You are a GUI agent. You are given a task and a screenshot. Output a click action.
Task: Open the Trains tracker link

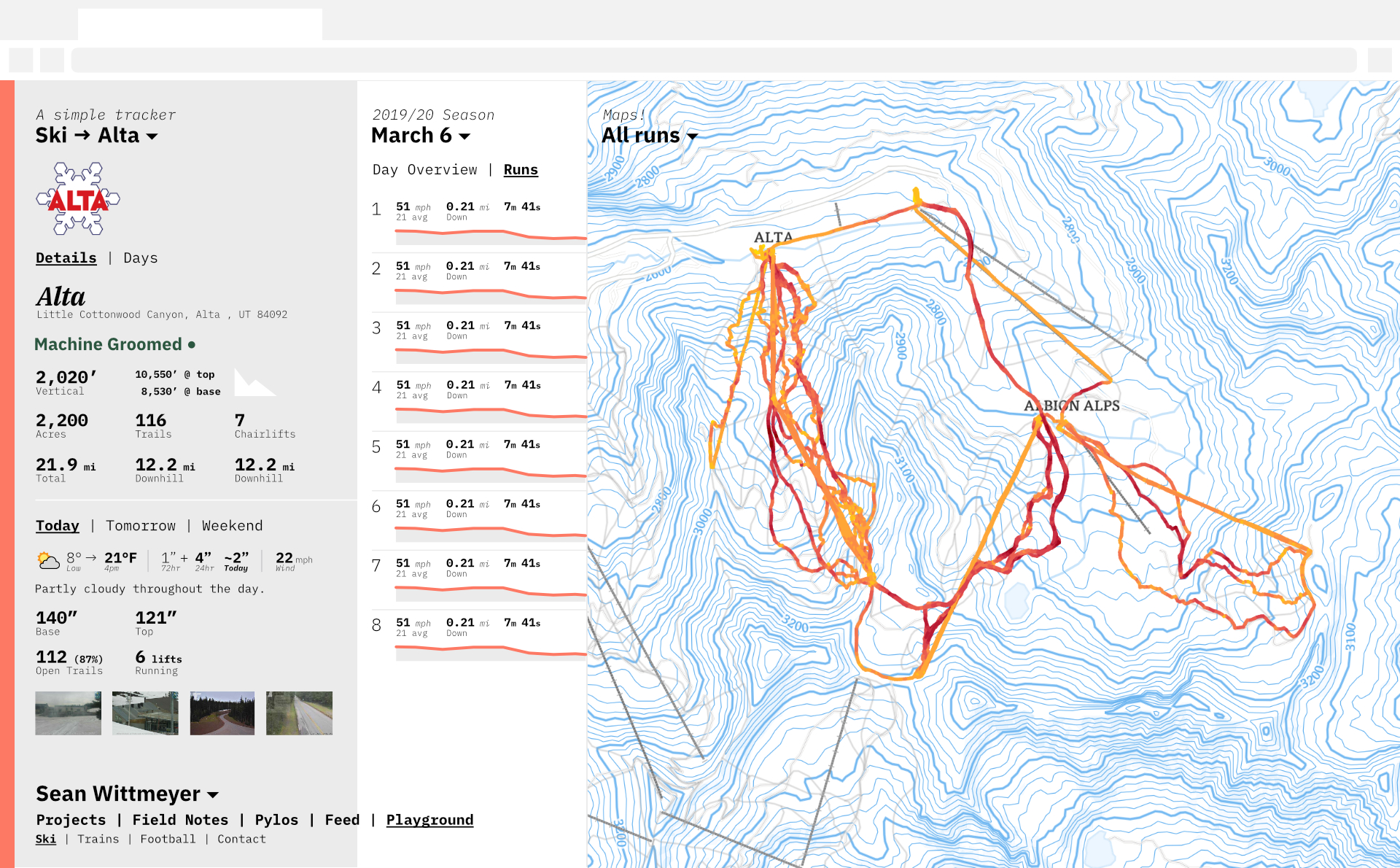coord(98,840)
